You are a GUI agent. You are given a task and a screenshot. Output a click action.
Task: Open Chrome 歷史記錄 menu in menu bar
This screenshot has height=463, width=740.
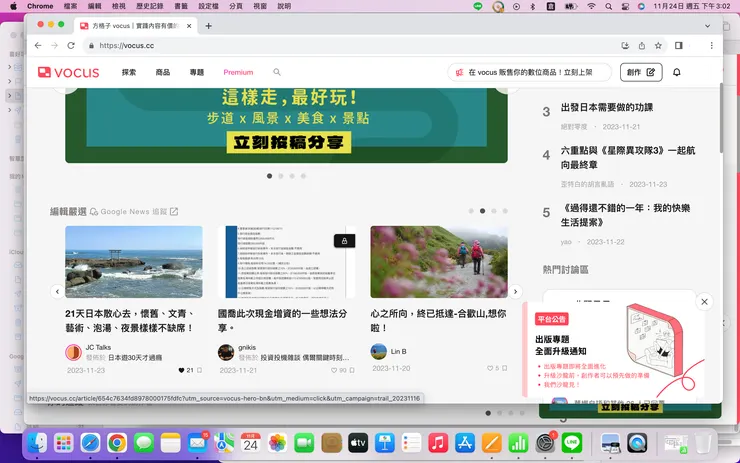click(x=150, y=6)
